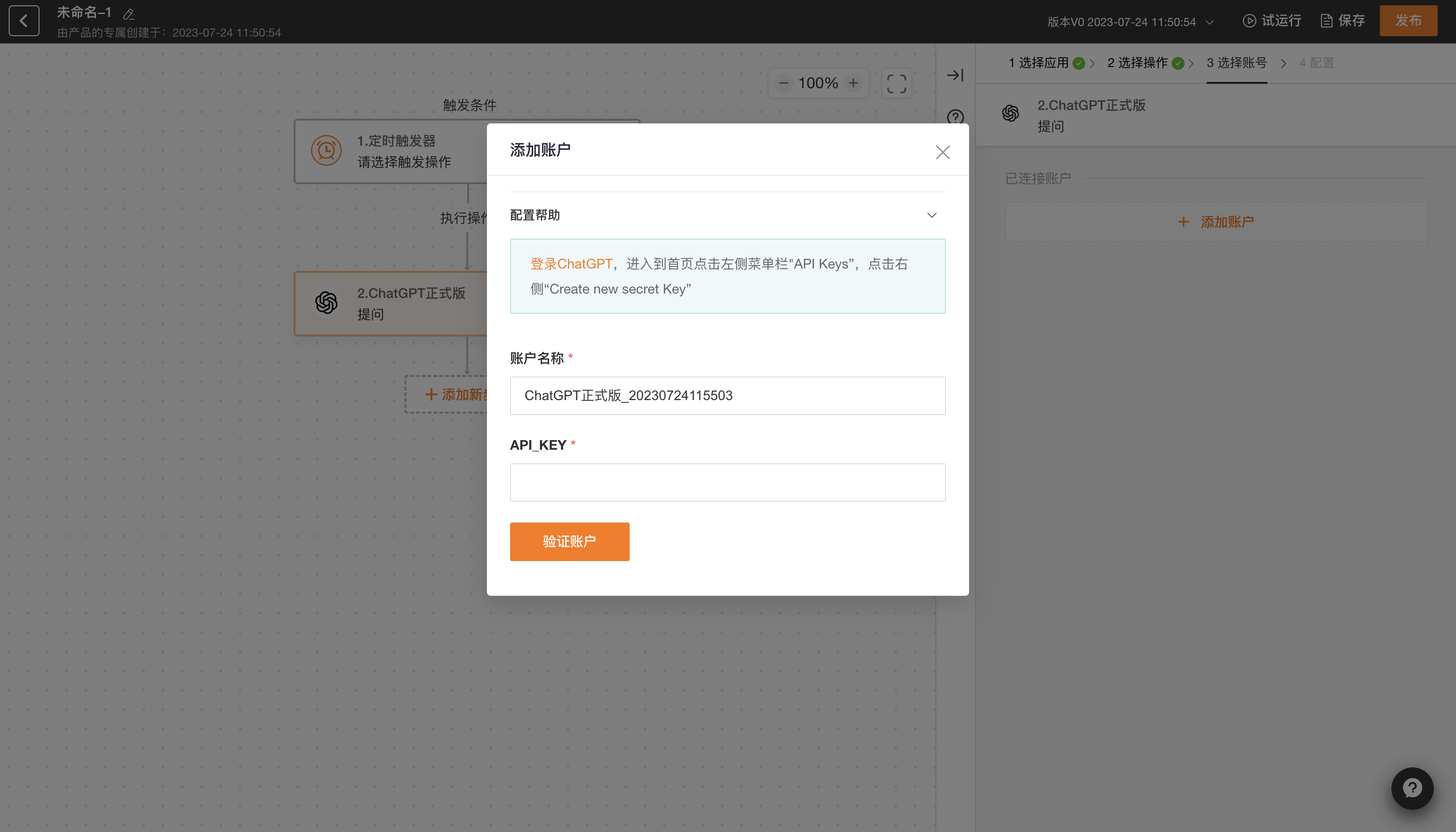Viewport: 1456px width, 832px height.
Task: Save the workflow with 保存
Action: point(1343,21)
